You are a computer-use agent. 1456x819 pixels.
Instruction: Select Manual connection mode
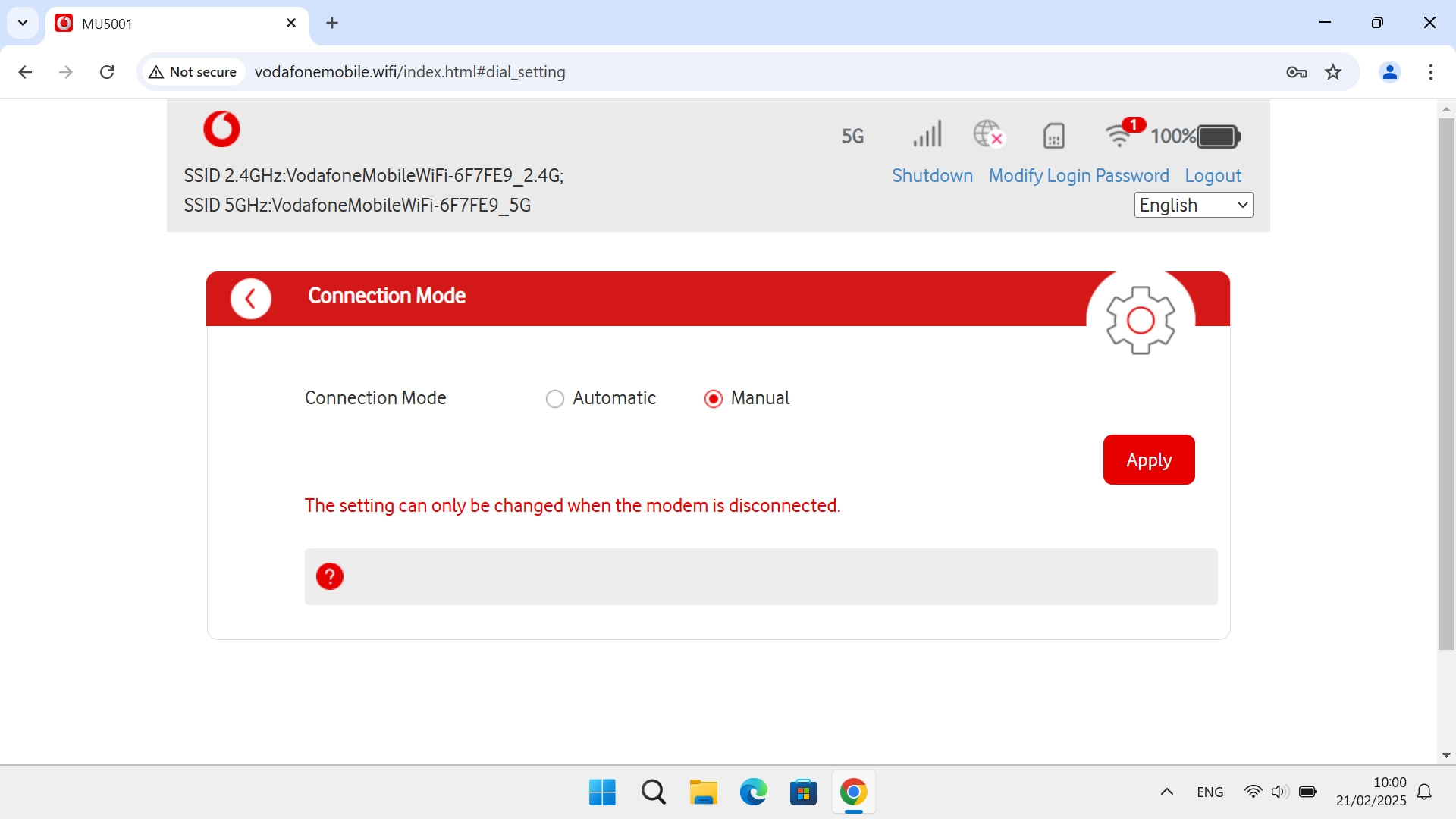pyautogui.click(x=713, y=399)
